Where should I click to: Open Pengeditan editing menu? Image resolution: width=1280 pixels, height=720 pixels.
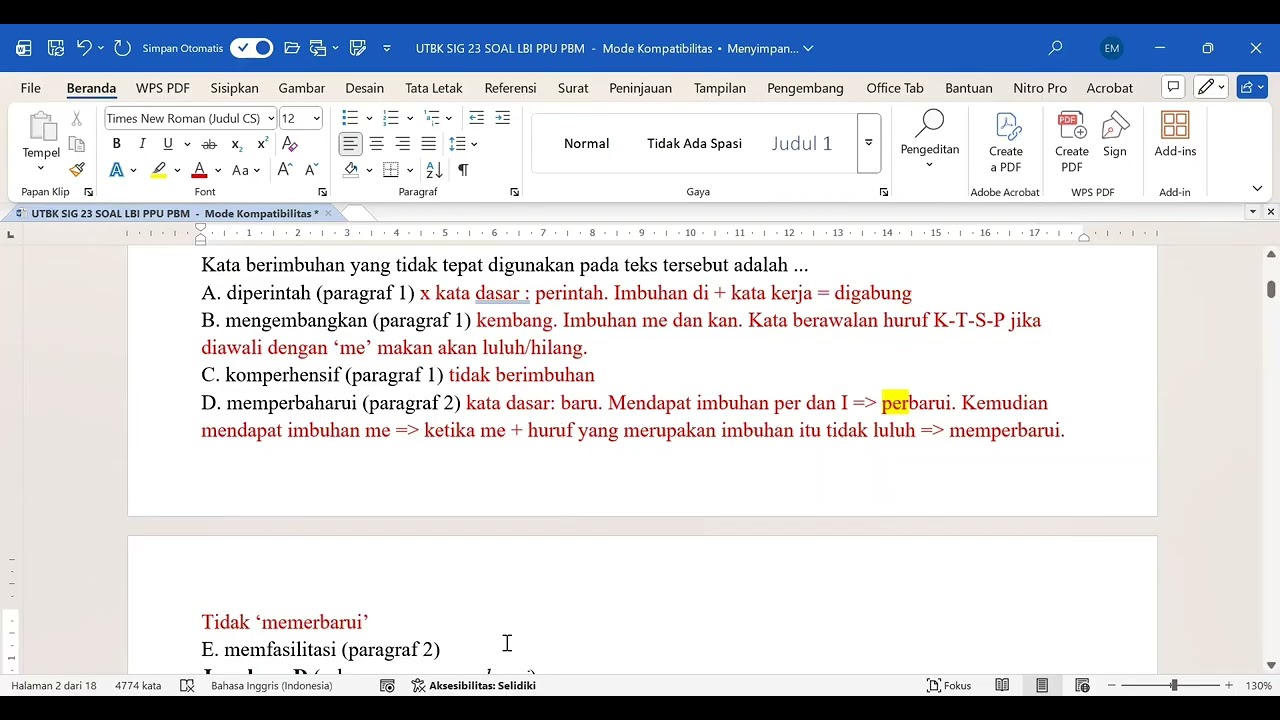930,140
